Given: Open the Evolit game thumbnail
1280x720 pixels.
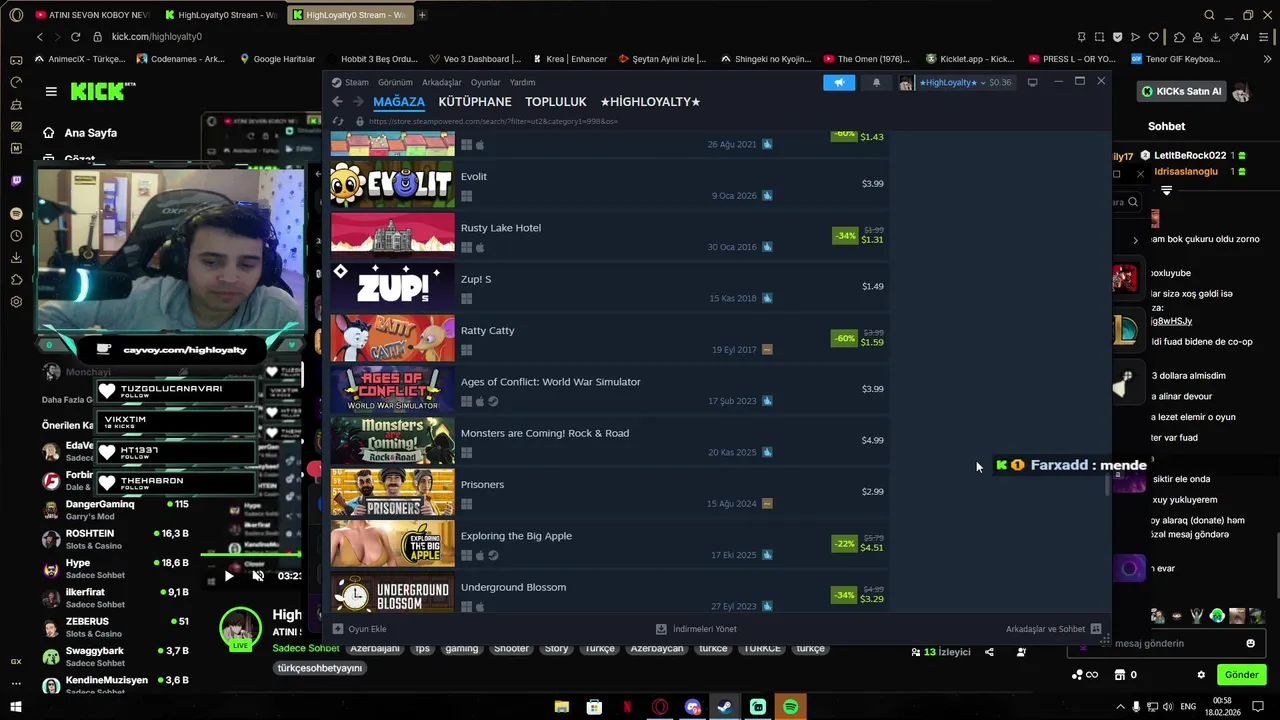Looking at the screenshot, I should (392, 183).
